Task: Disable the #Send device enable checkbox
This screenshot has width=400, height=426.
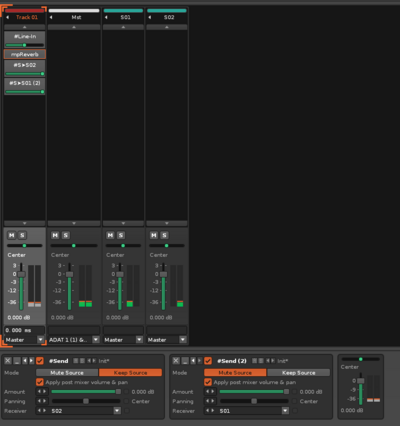Action: pyautogui.click(x=40, y=361)
